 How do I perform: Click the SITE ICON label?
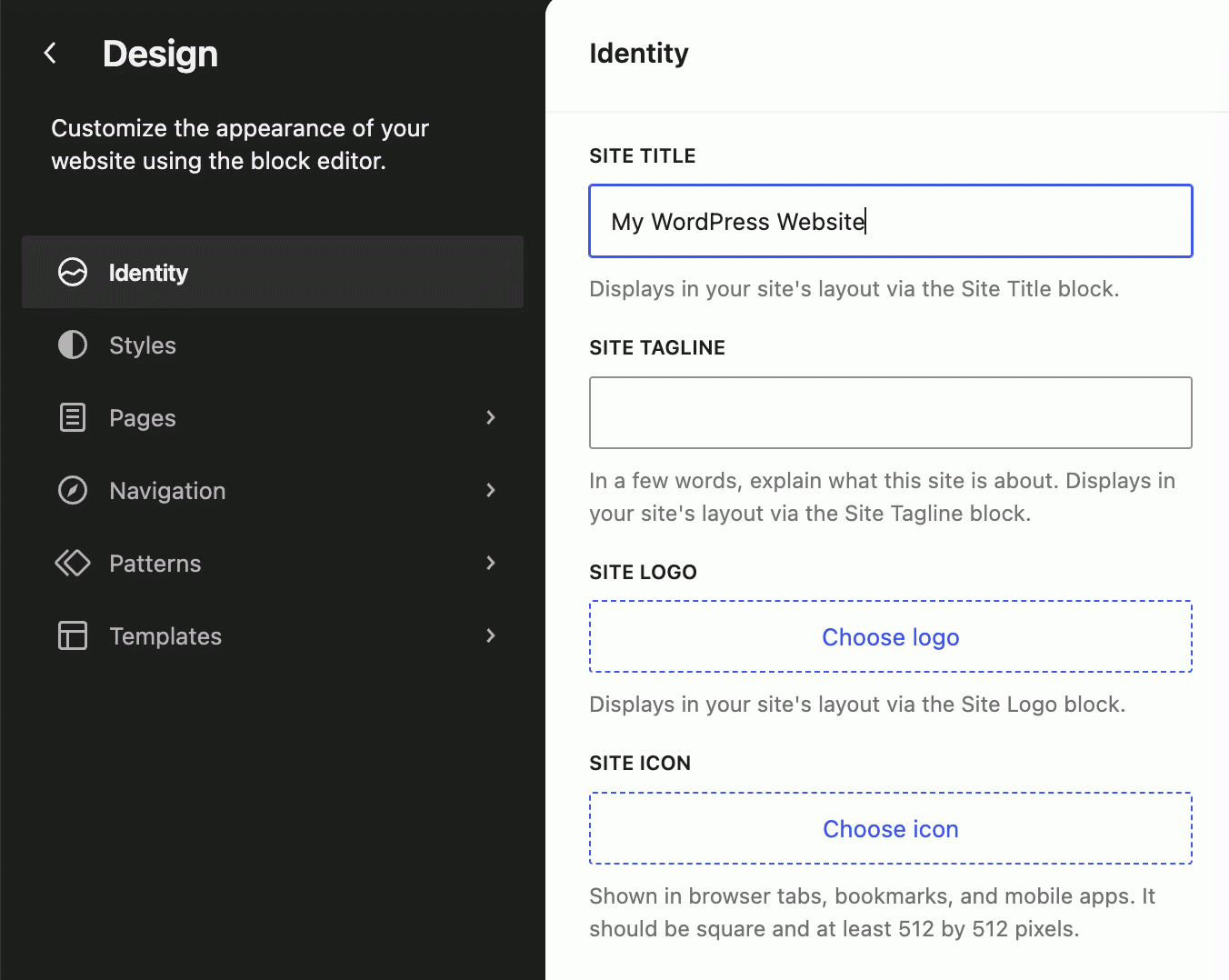point(640,764)
